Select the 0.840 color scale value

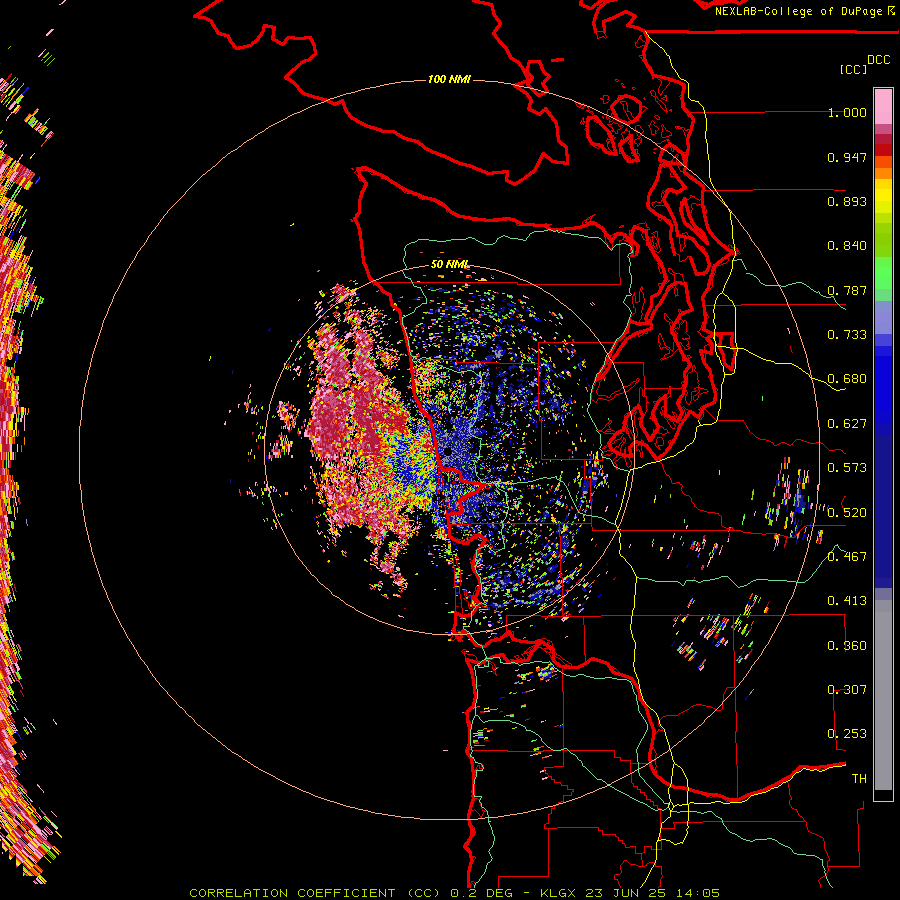[x=847, y=246]
